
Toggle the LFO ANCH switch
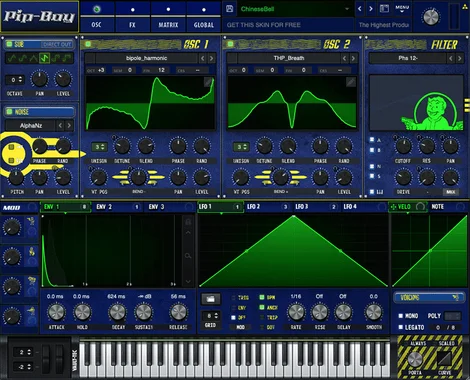pos(262,307)
